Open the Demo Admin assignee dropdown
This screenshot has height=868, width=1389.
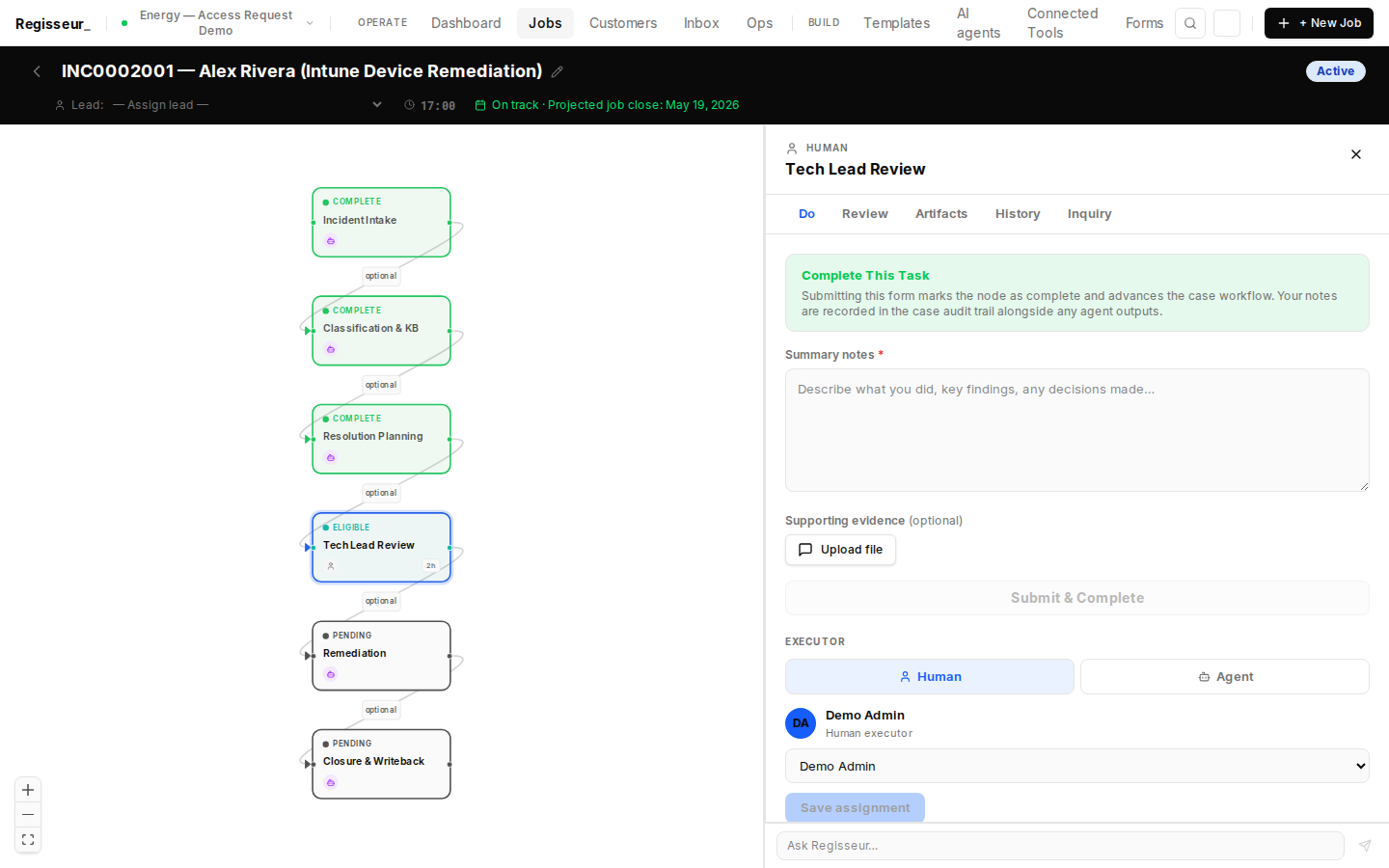pos(1077,766)
